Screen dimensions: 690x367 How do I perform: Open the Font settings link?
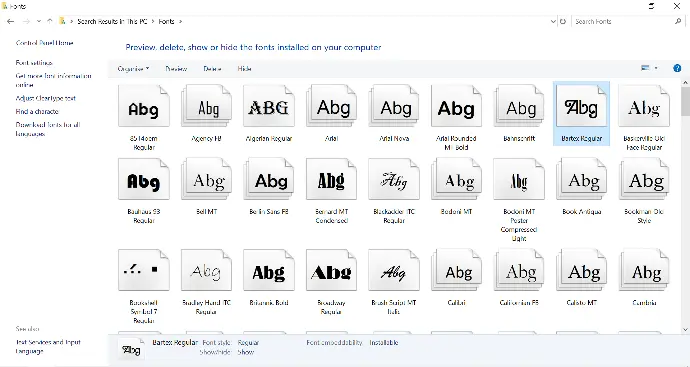pyautogui.click(x=34, y=63)
